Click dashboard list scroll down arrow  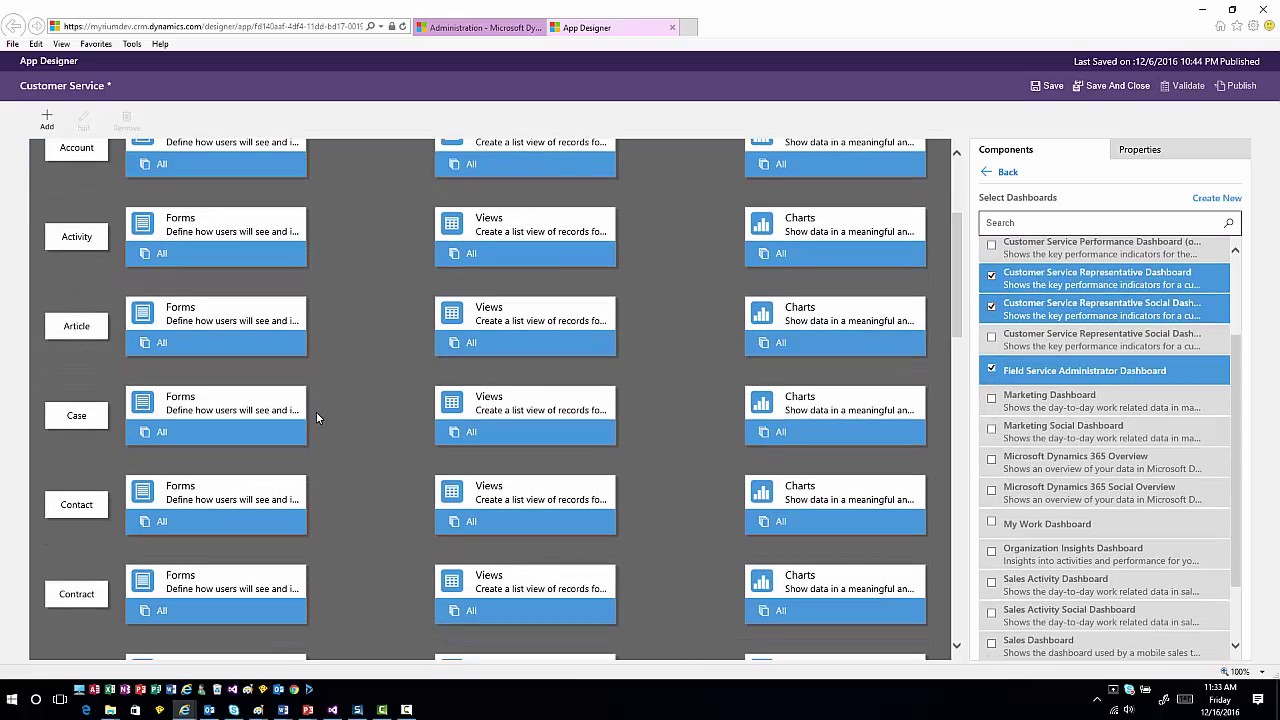pyautogui.click(x=1235, y=646)
